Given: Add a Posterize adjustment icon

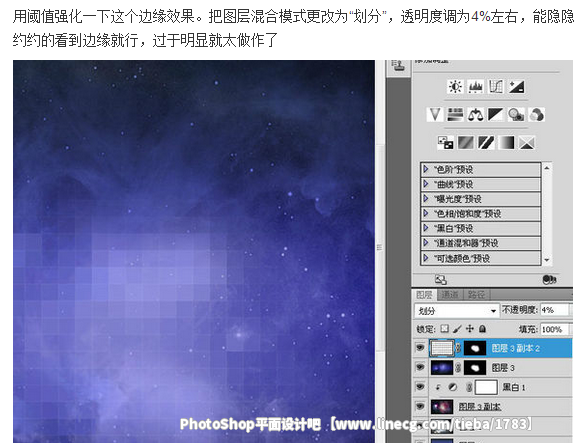Looking at the screenshot, I should click(x=466, y=143).
